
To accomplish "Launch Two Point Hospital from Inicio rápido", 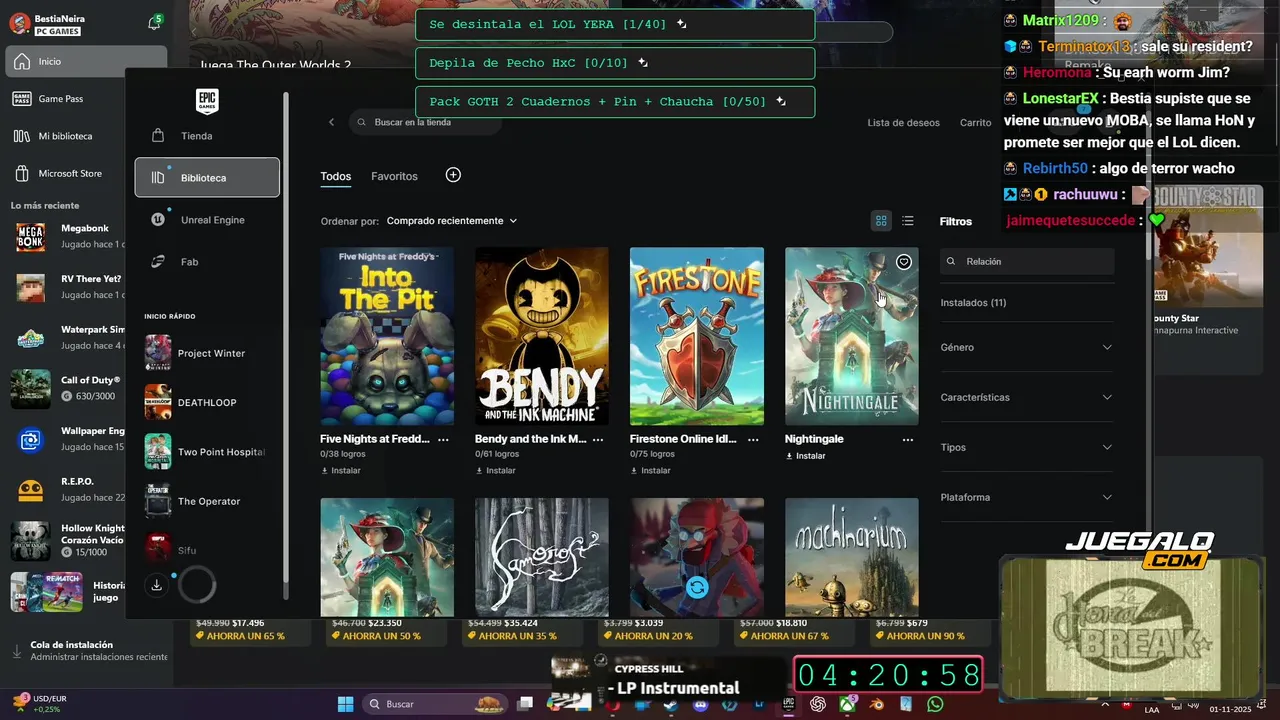I will click(x=205, y=452).
